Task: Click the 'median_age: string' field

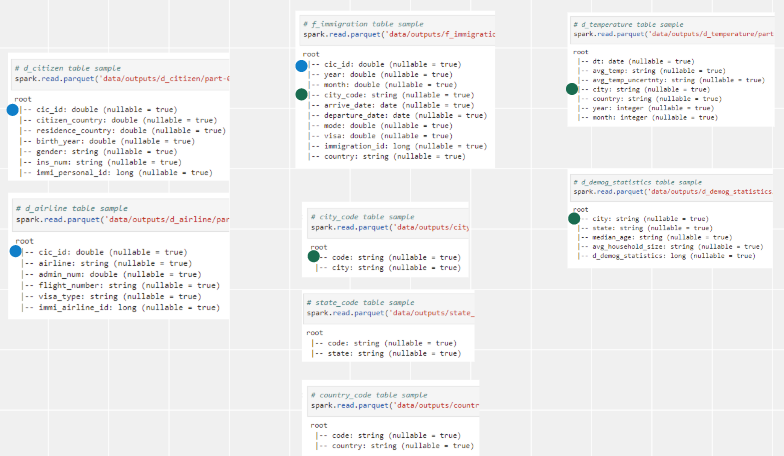Action: pos(656,238)
